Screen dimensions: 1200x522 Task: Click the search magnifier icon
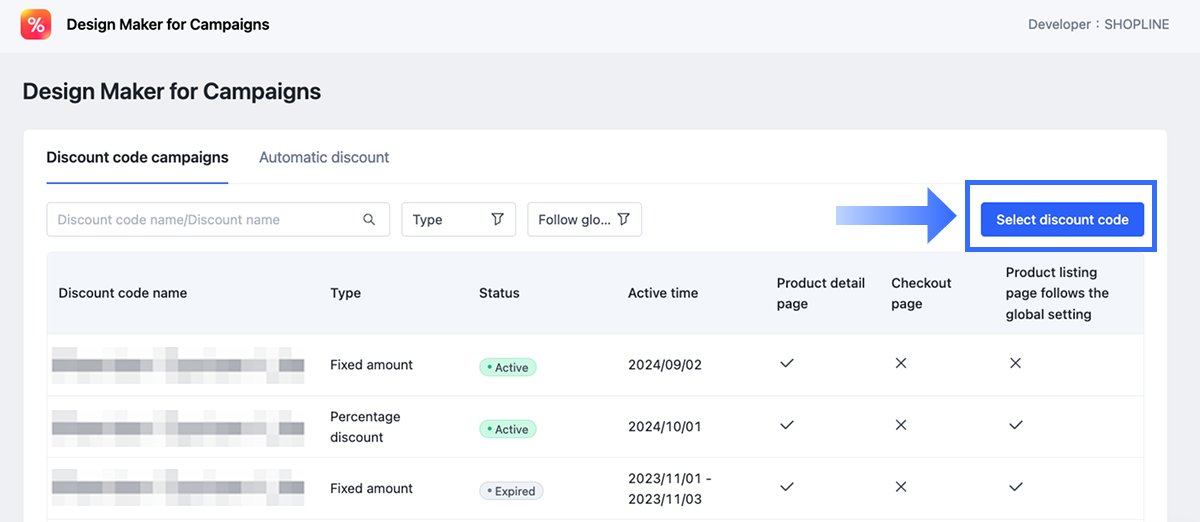coord(369,220)
